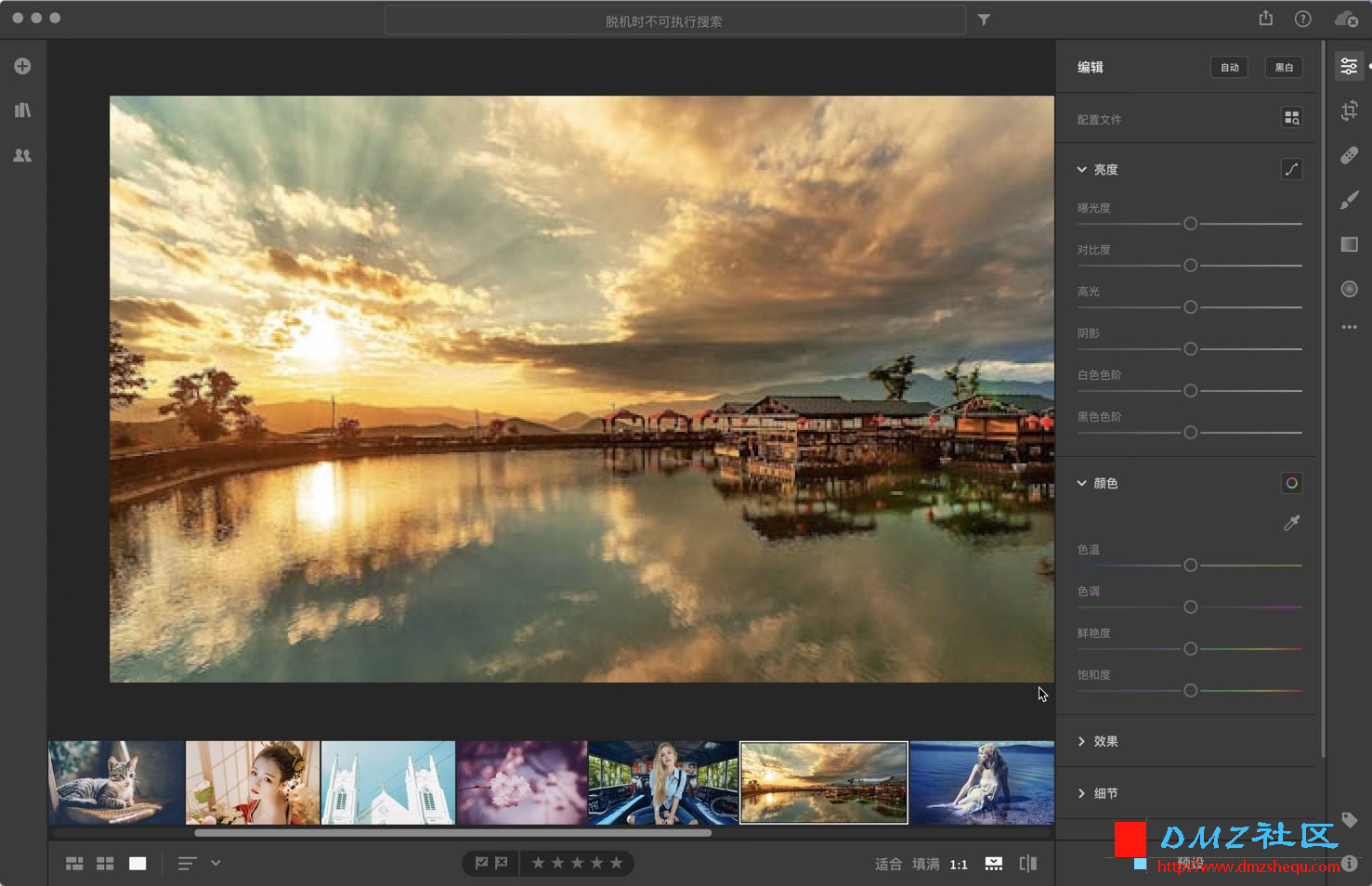Toggle show original comparison icon
1372x886 pixels.
[x=1027, y=864]
